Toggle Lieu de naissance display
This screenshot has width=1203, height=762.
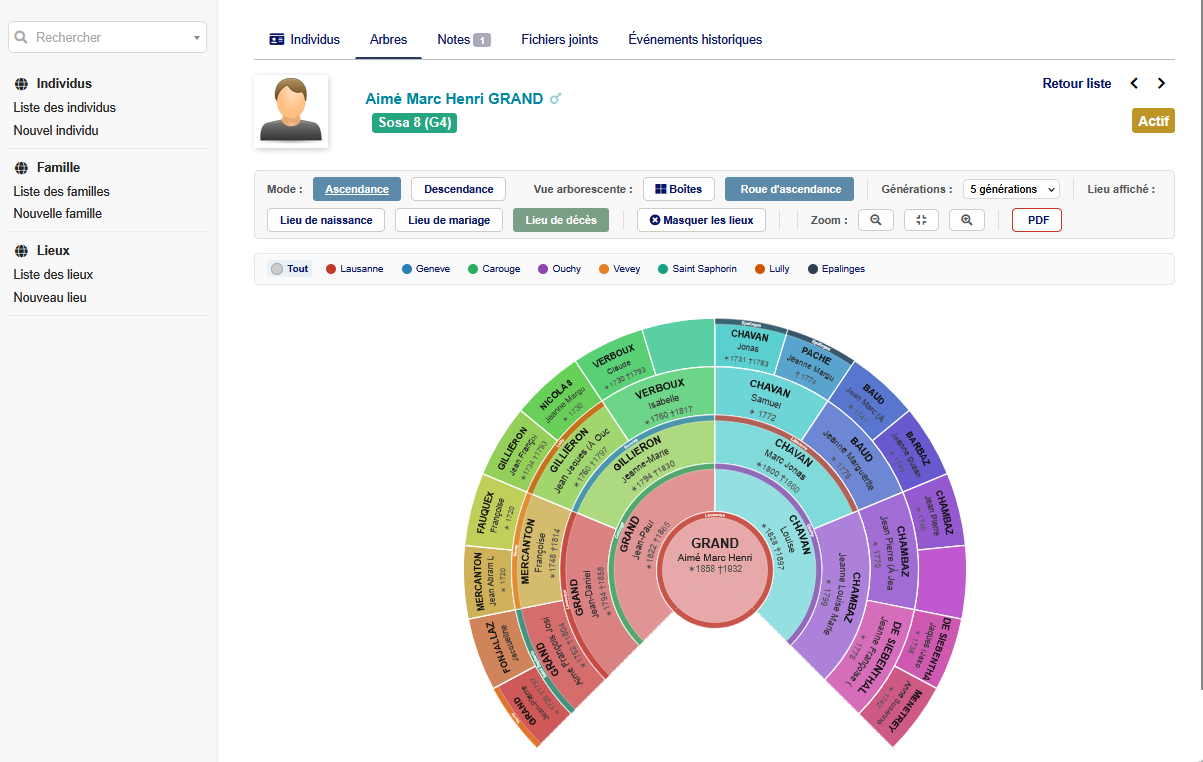click(x=326, y=220)
